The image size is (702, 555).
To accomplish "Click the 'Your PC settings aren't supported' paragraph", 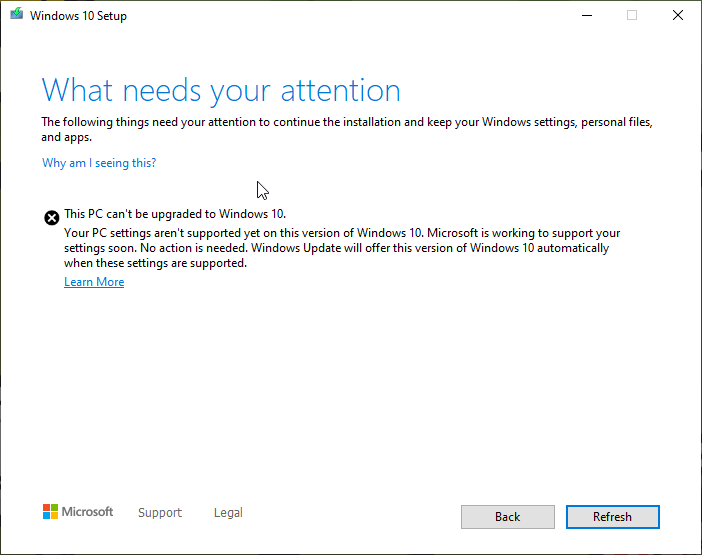I will [342, 248].
